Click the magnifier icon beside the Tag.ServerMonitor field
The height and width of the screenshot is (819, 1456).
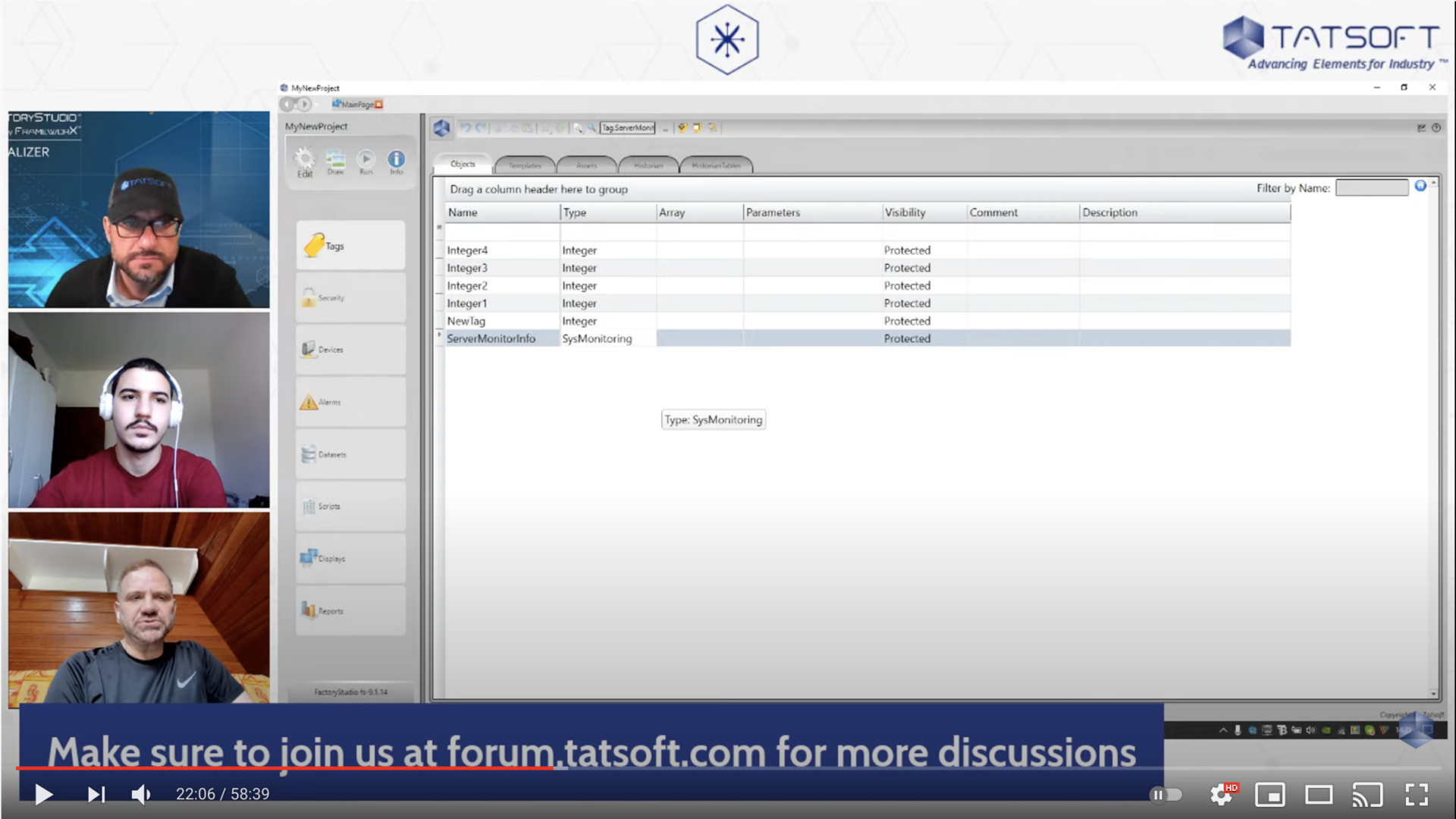pyautogui.click(x=591, y=128)
